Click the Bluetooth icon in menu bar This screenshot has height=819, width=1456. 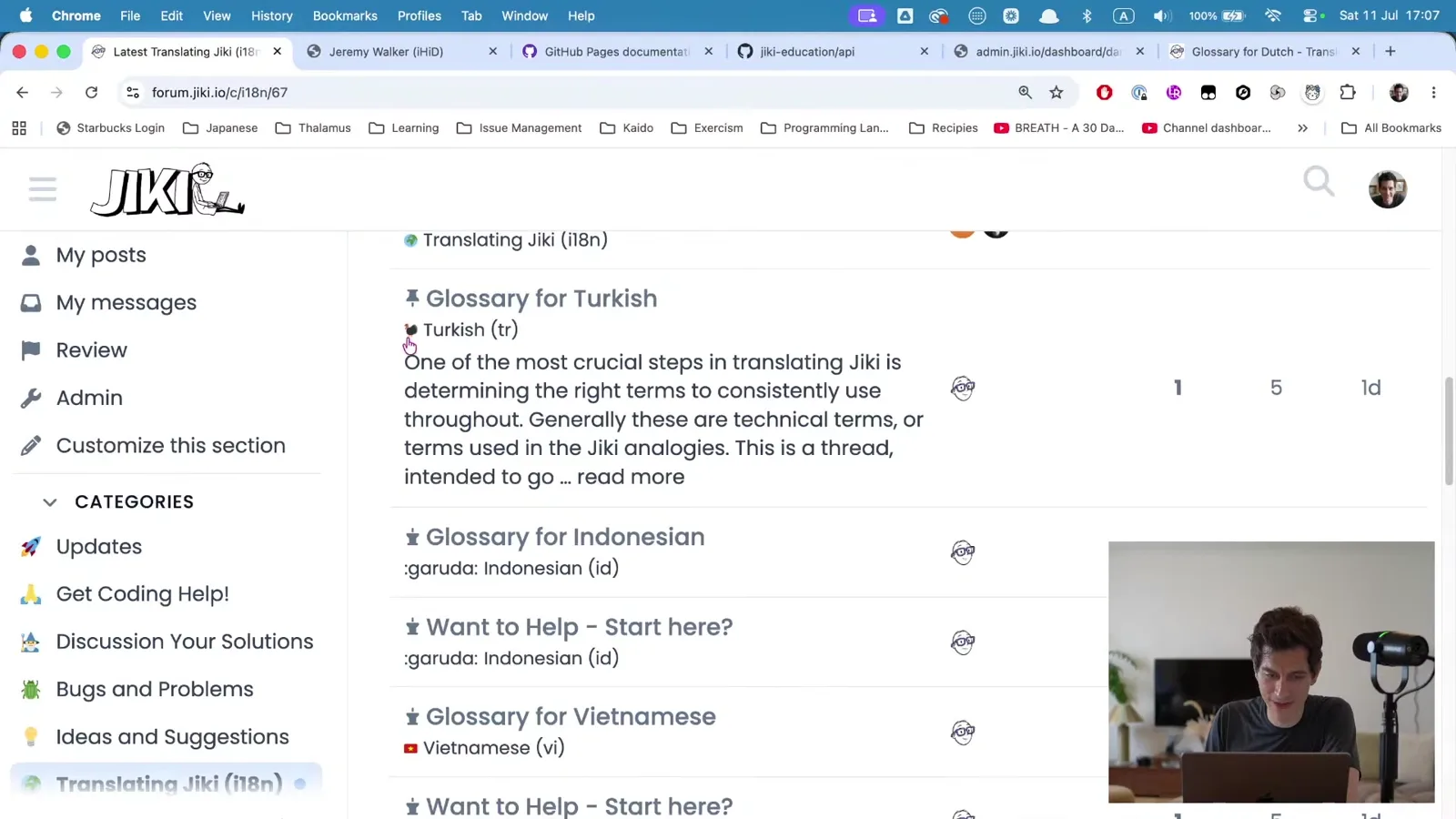(1087, 15)
